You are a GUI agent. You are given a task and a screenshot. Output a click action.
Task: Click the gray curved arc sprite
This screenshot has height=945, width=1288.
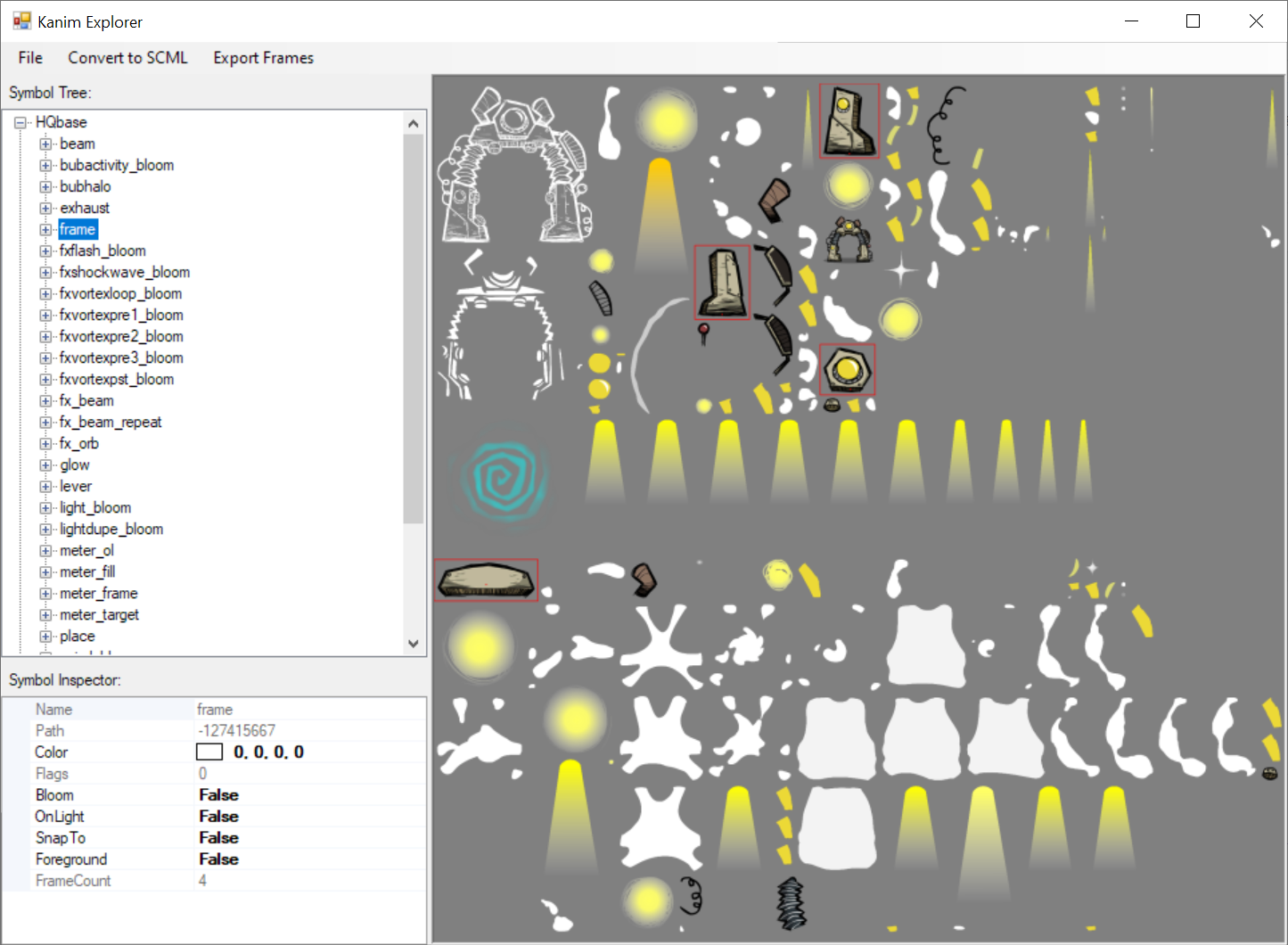coord(656,354)
